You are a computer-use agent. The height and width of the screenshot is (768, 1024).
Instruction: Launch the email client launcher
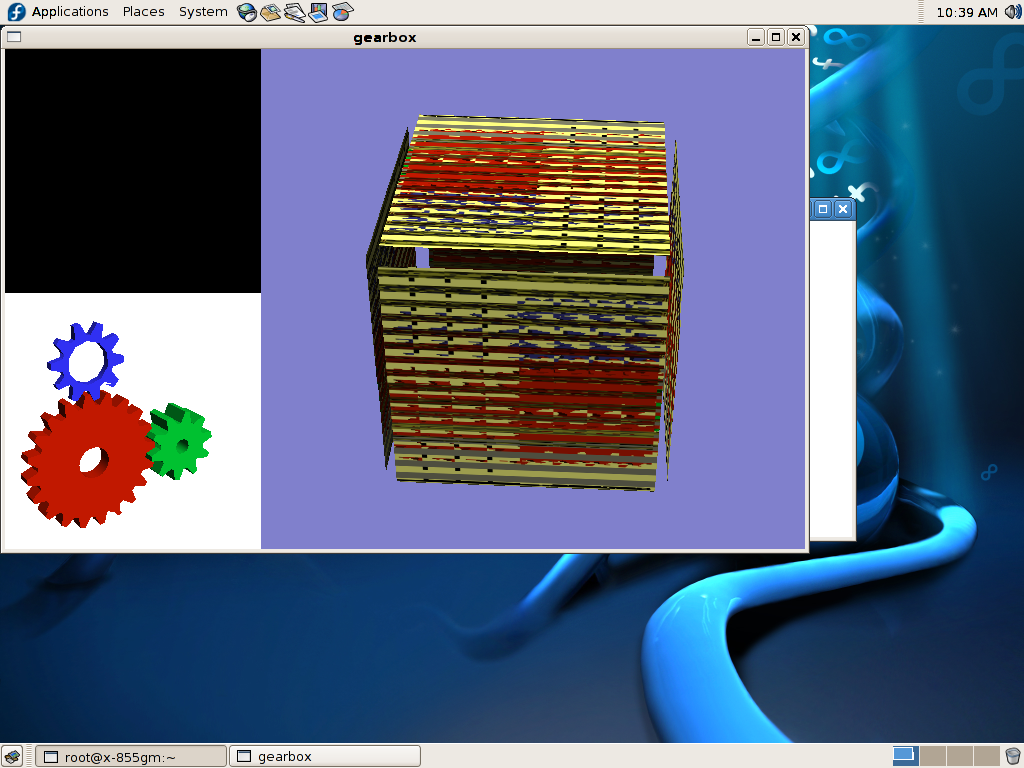270,12
